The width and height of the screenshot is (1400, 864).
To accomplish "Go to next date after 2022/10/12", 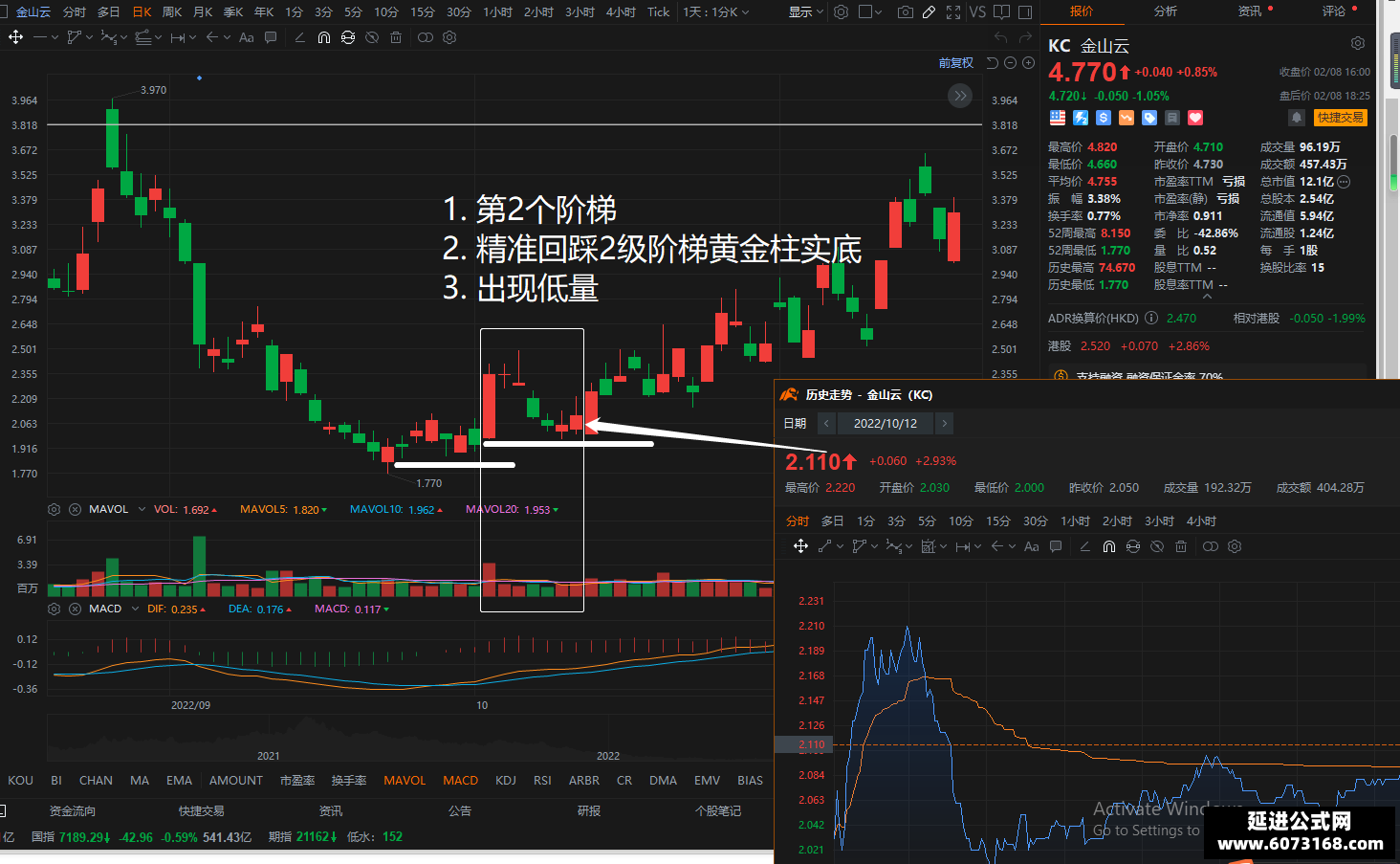I will pyautogui.click(x=944, y=423).
